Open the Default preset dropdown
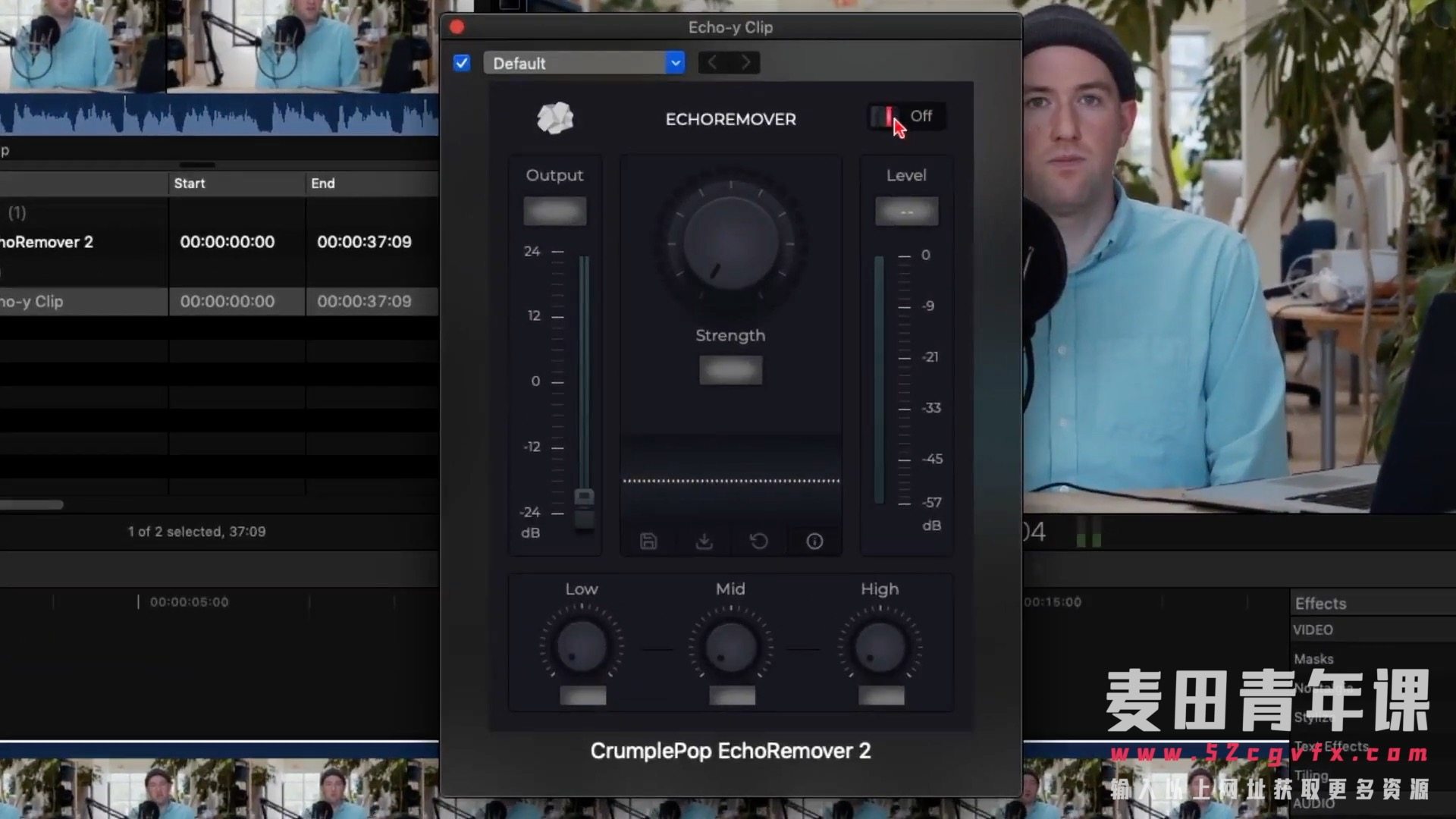 584,63
